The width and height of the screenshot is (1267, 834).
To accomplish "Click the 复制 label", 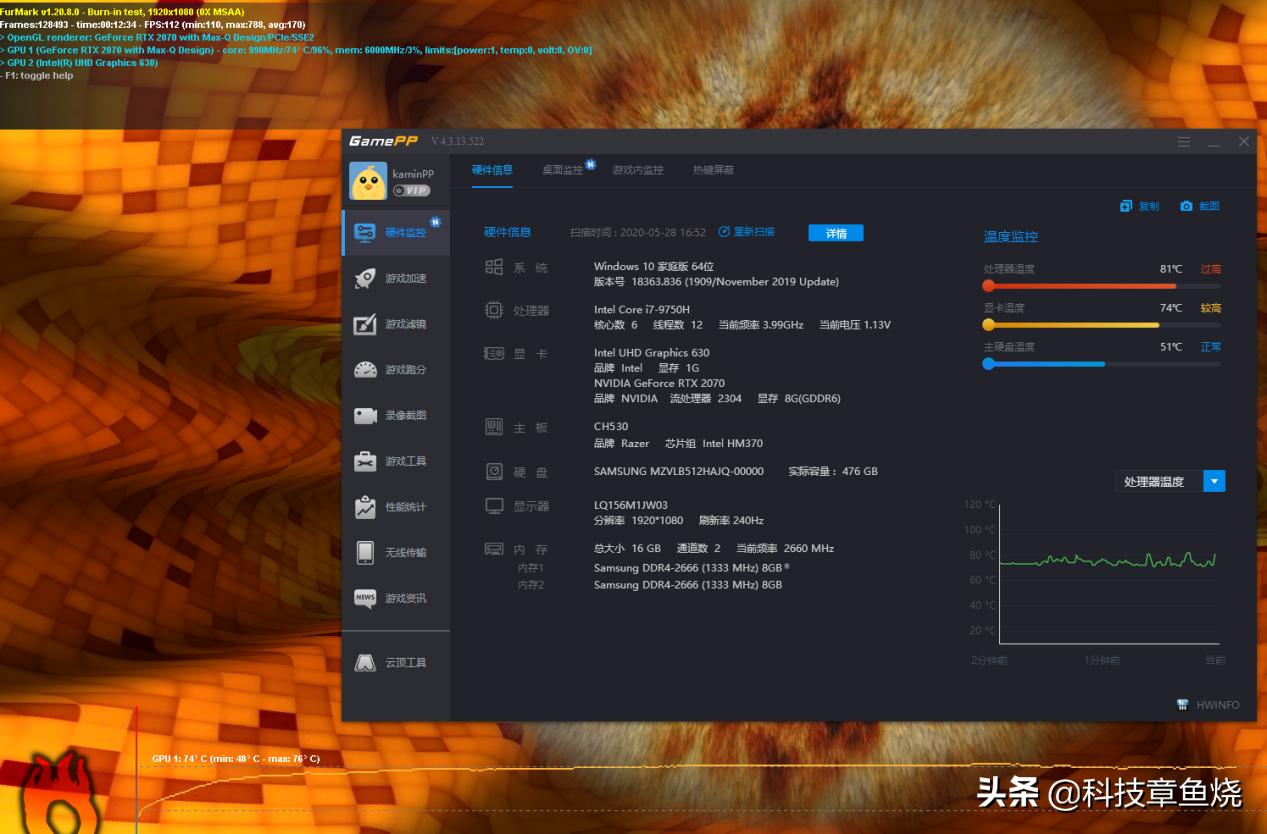I will pos(1149,206).
